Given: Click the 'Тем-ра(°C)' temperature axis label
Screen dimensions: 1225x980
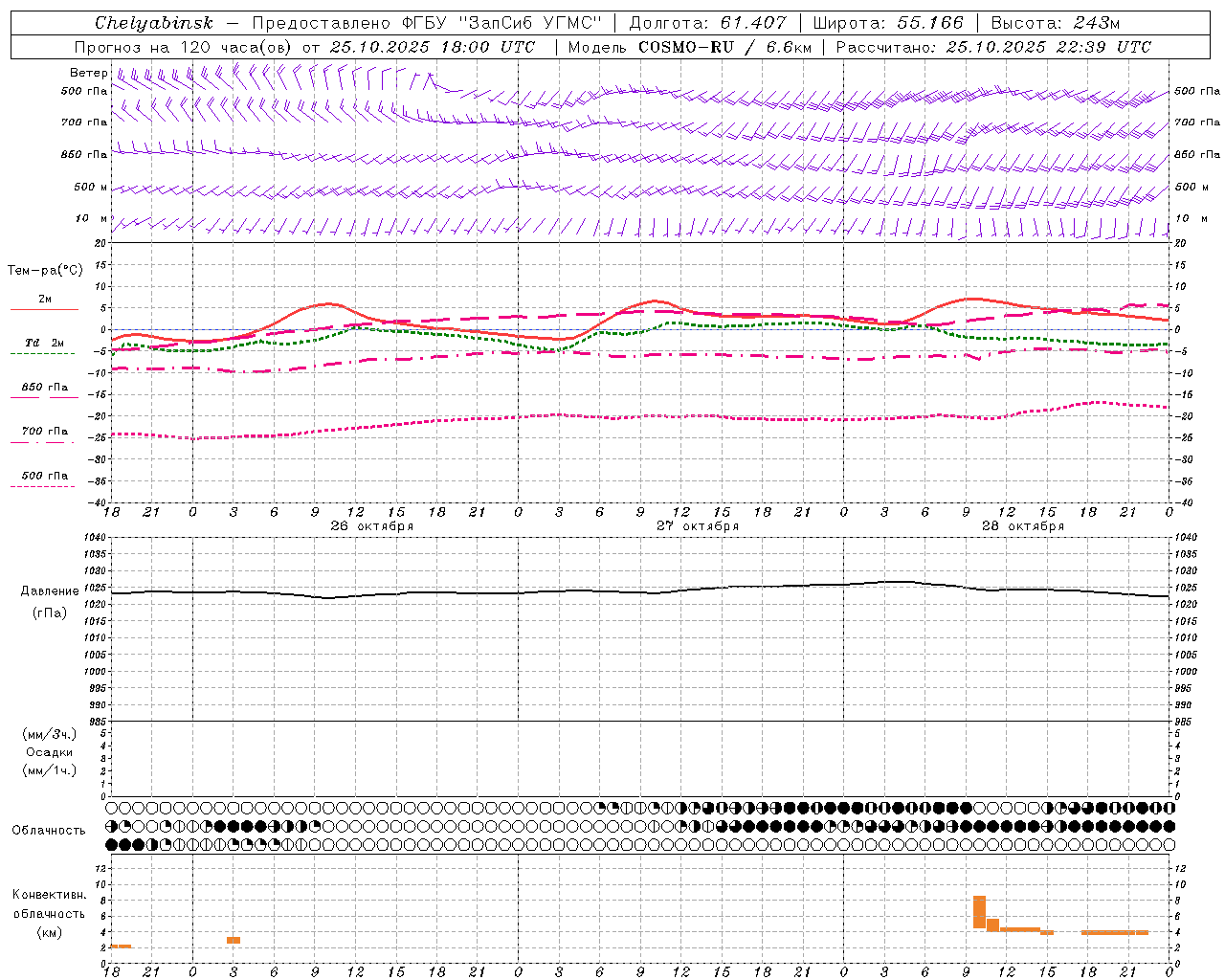Looking at the screenshot, I should coord(45,271).
